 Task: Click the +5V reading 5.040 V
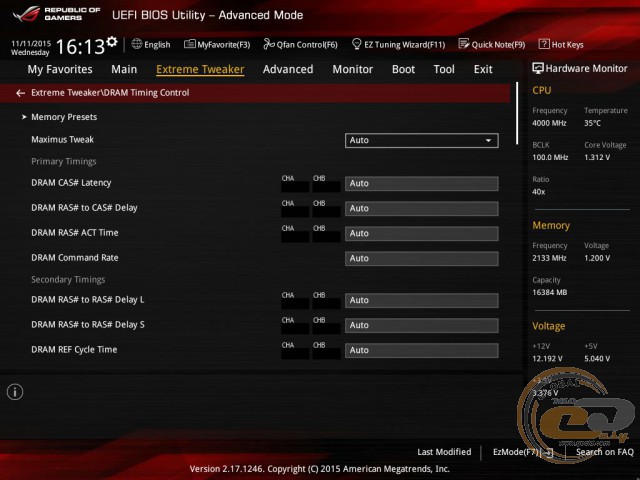[597, 359]
